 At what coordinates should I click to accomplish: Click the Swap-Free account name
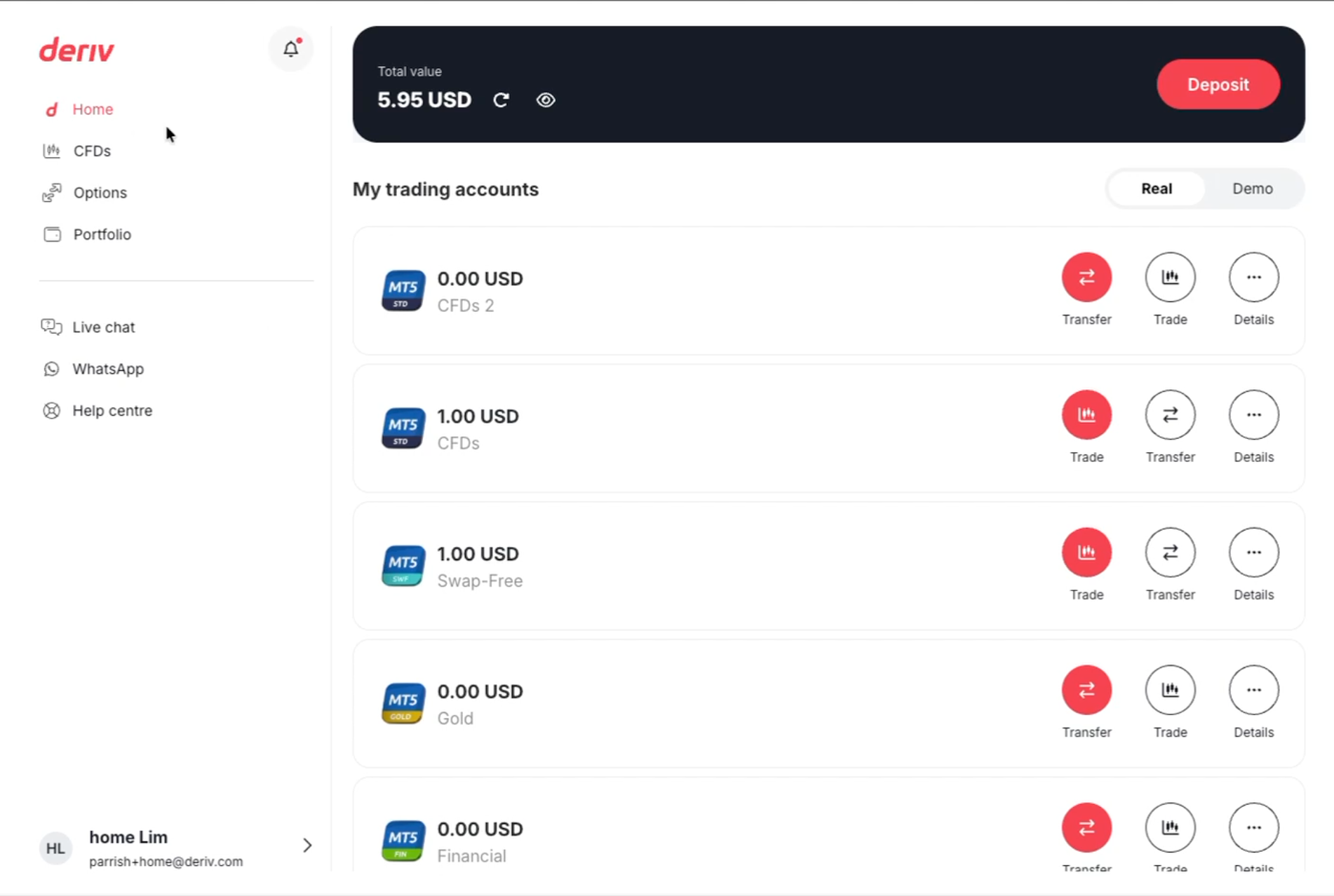coord(480,581)
